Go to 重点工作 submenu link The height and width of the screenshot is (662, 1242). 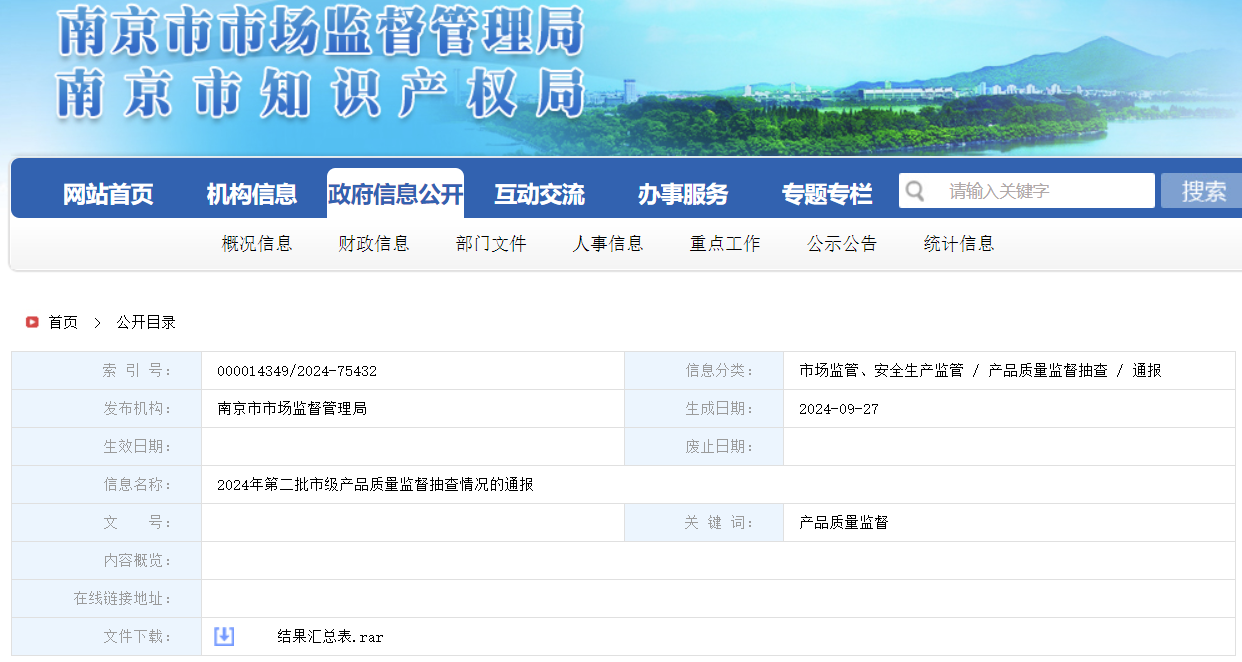[x=725, y=244]
